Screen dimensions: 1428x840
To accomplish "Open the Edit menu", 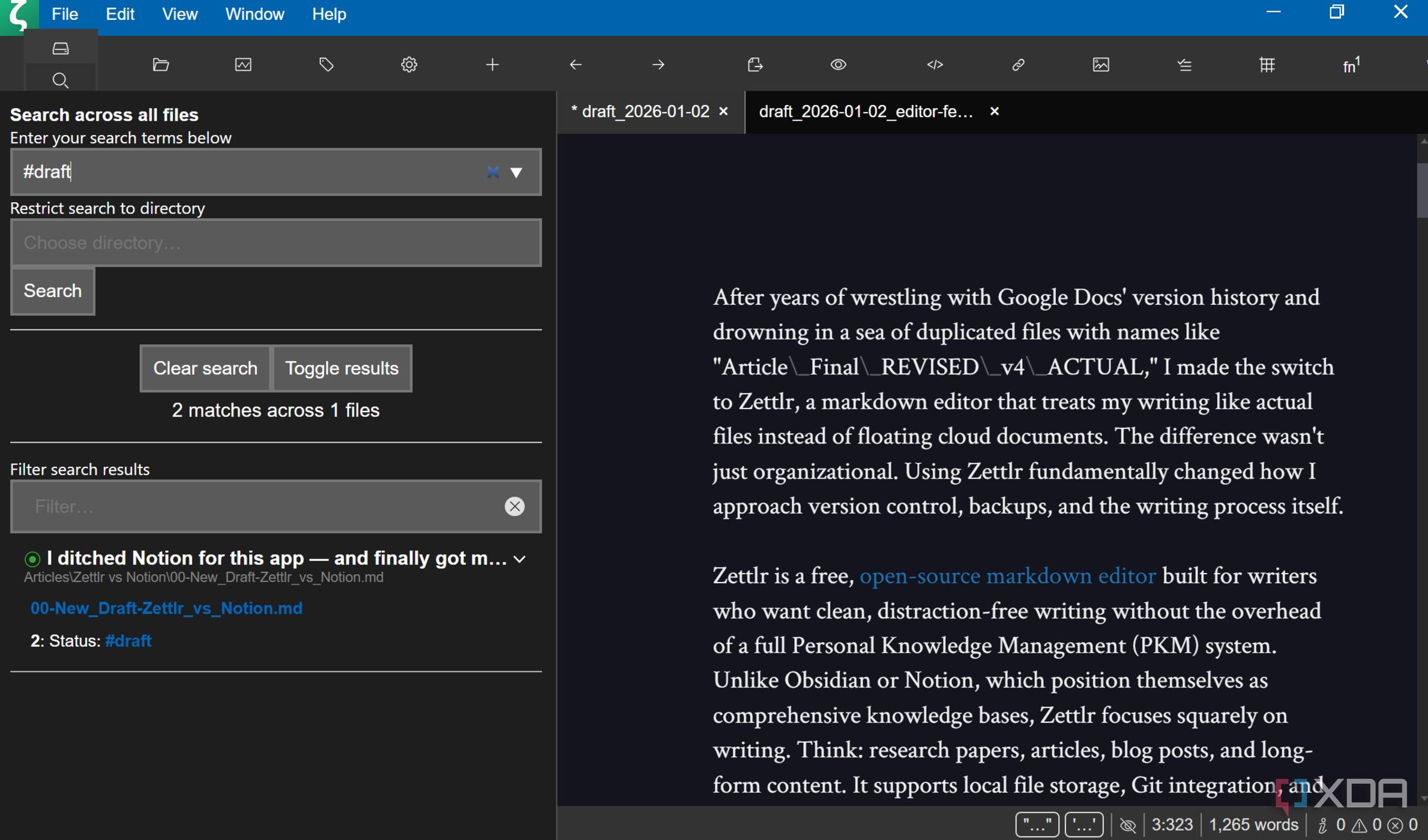I will click(120, 14).
